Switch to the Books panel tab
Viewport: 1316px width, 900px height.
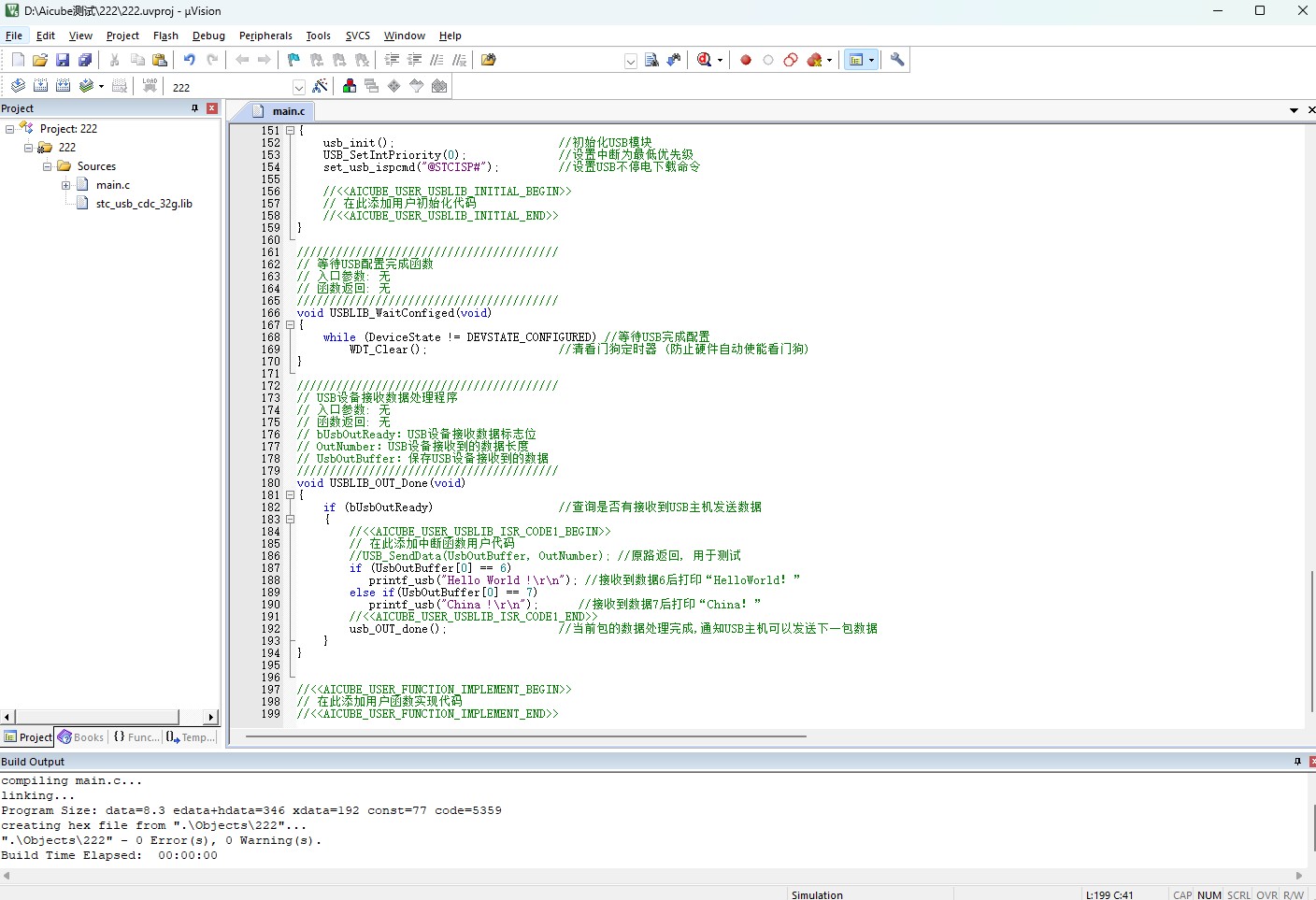(x=80, y=737)
